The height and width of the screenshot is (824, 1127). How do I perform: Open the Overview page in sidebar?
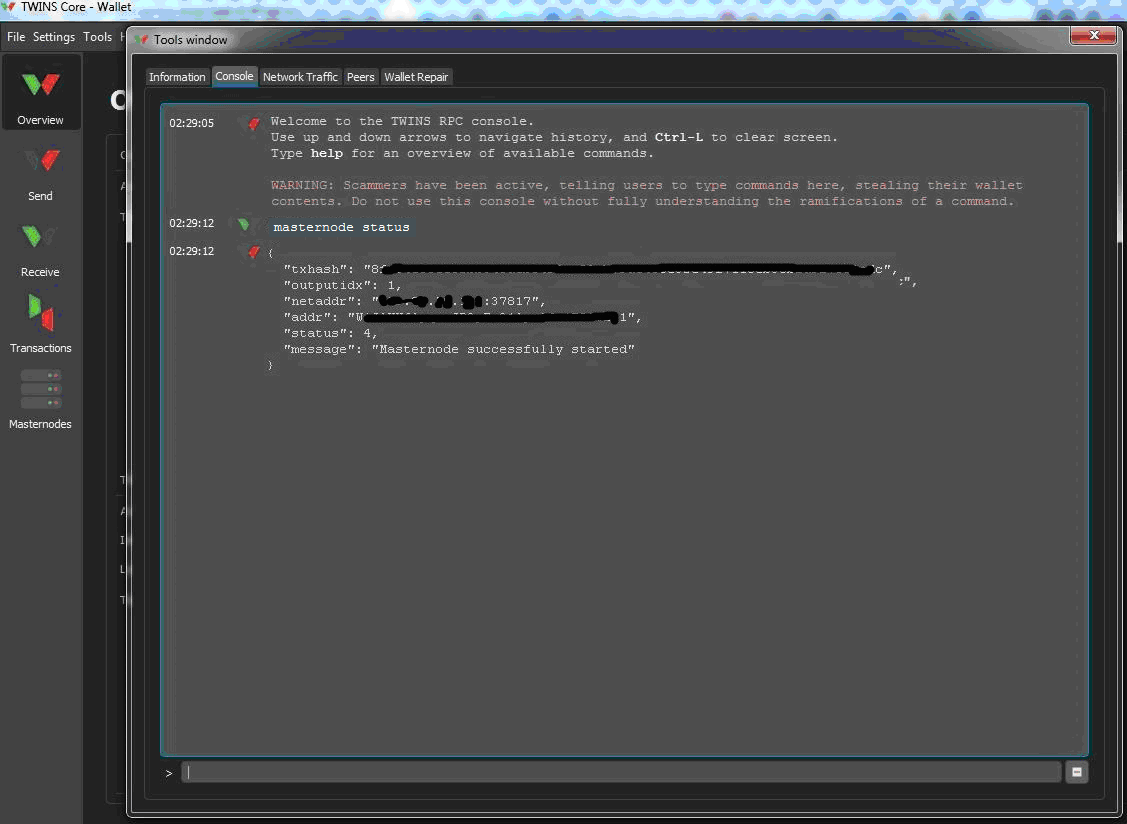click(x=40, y=94)
